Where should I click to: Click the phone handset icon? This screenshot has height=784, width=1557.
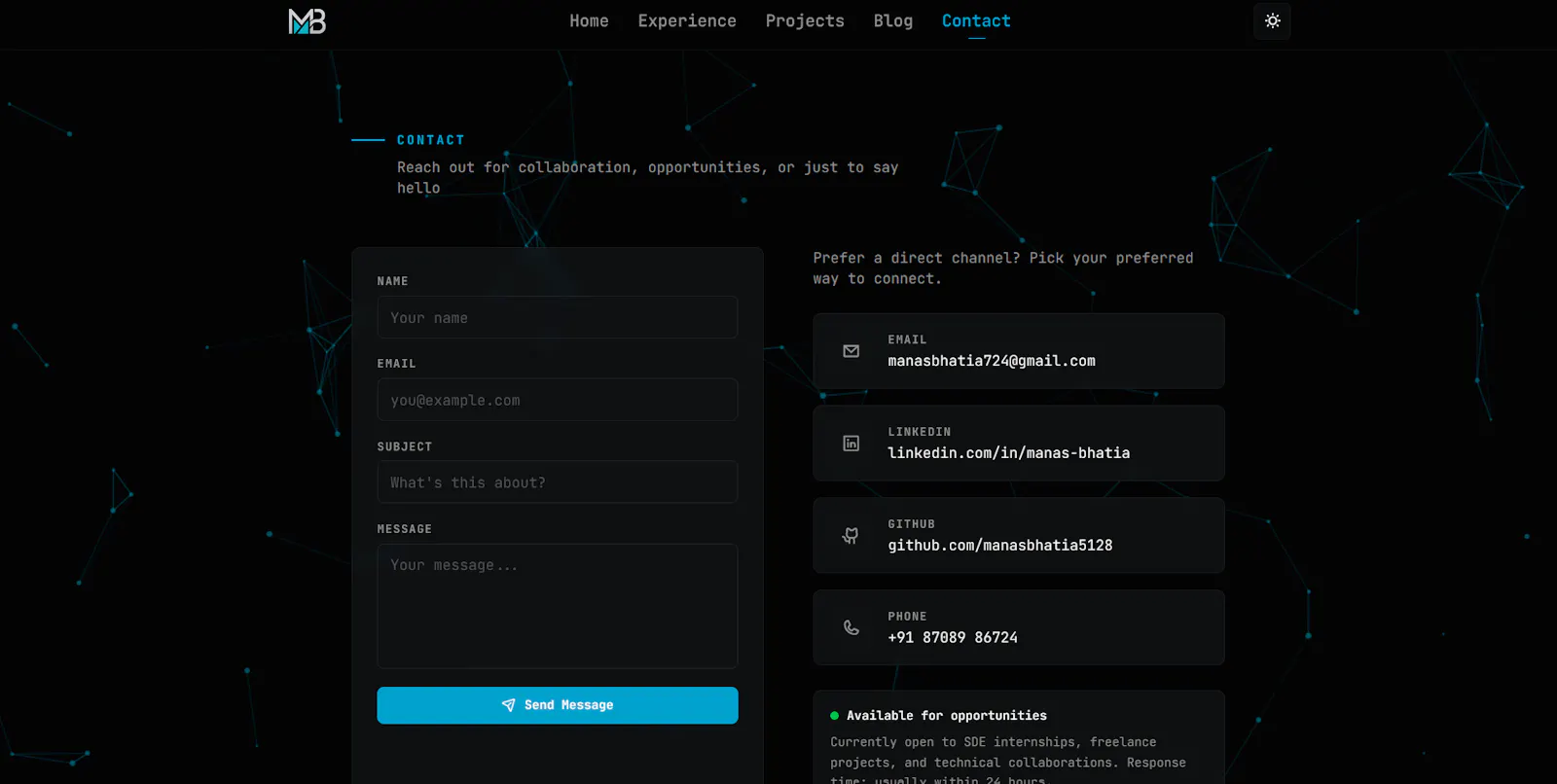(x=851, y=628)
